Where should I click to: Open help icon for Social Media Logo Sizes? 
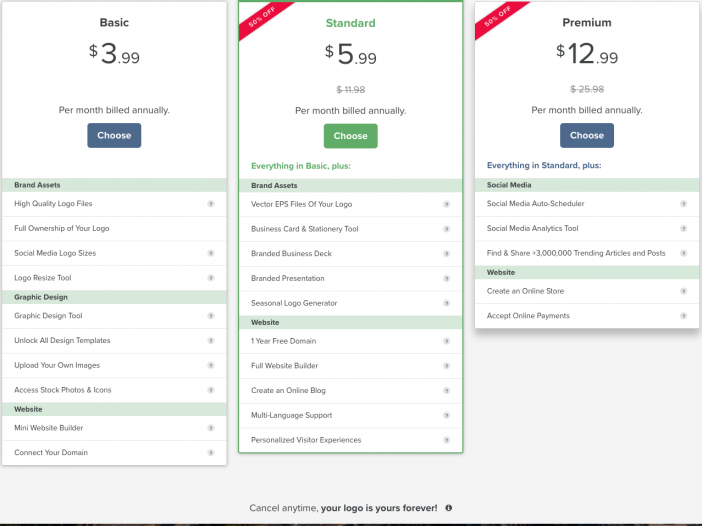coord(210,253)
